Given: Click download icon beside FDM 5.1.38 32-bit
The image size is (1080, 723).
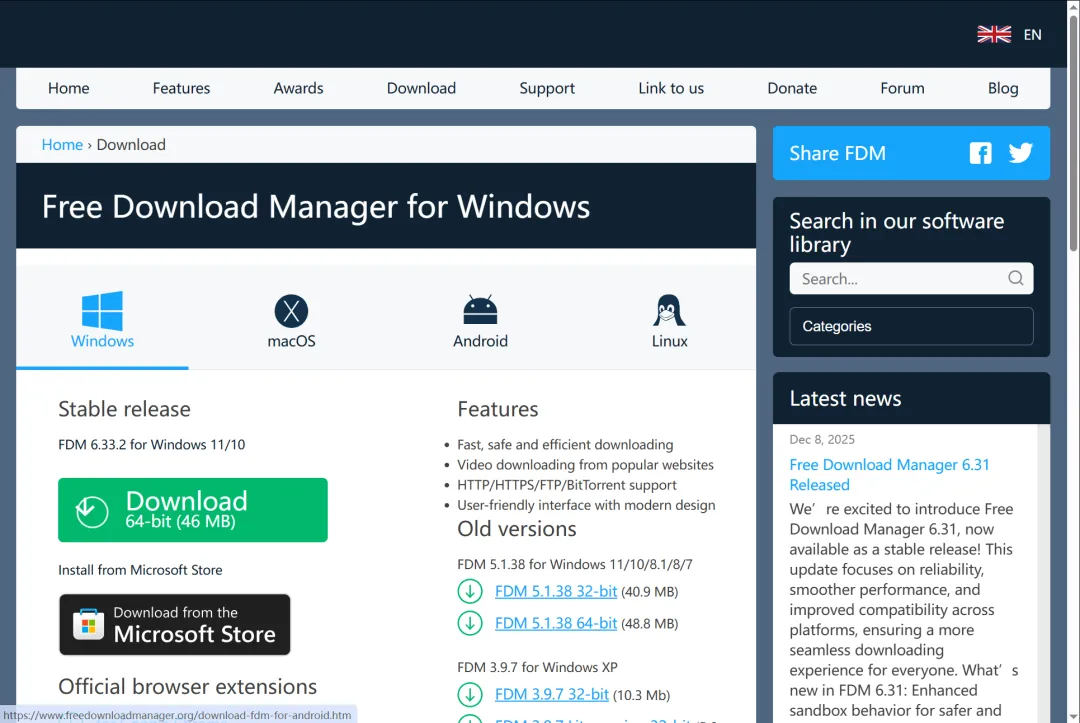Looking at the screenshot, I should tap(470, 591).
